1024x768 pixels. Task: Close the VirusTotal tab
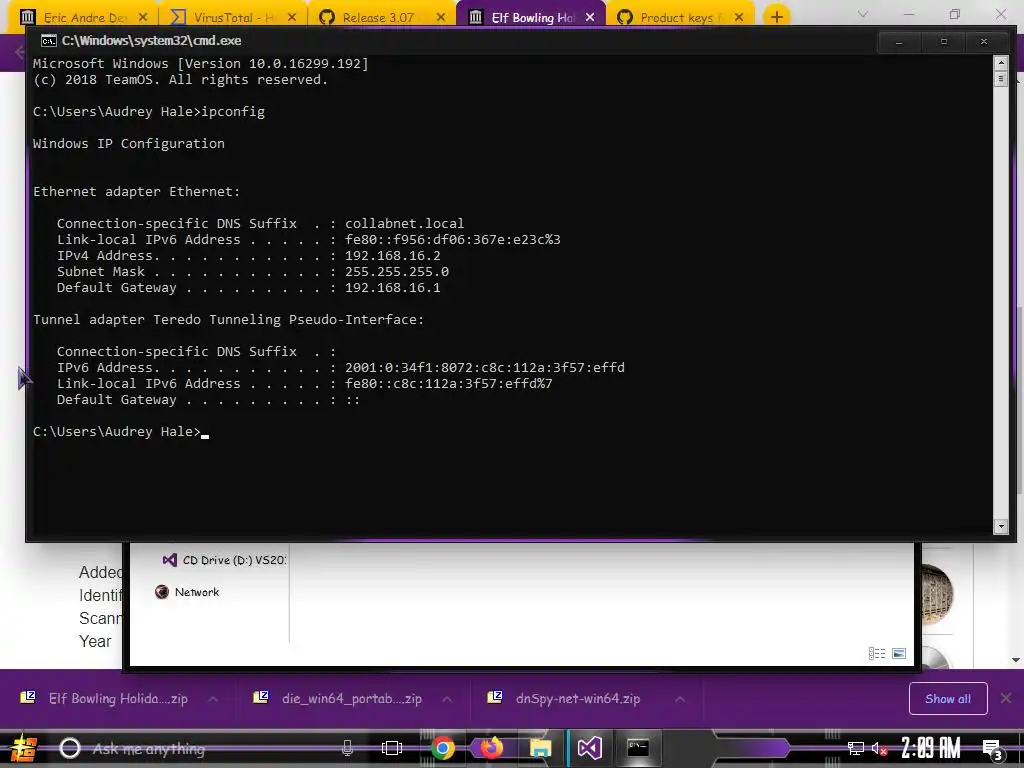coord(292,17)
